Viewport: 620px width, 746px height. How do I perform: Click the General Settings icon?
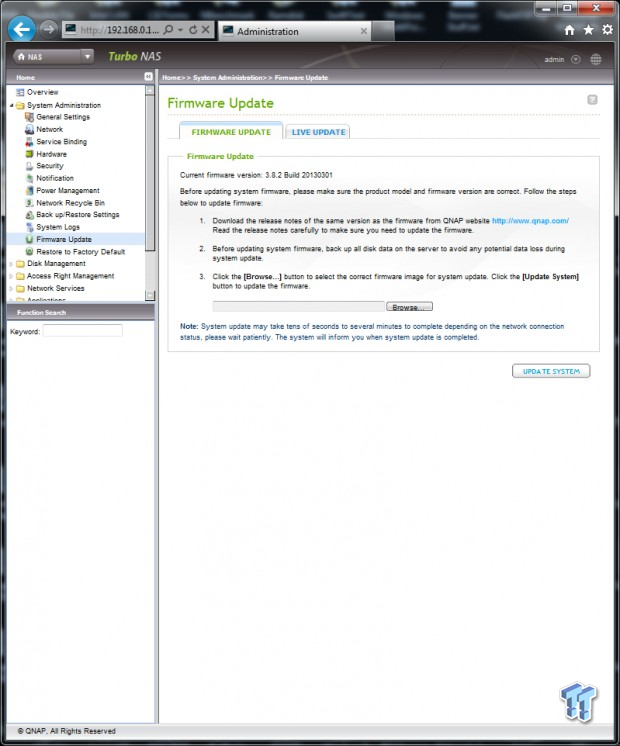tap(29, 117)
